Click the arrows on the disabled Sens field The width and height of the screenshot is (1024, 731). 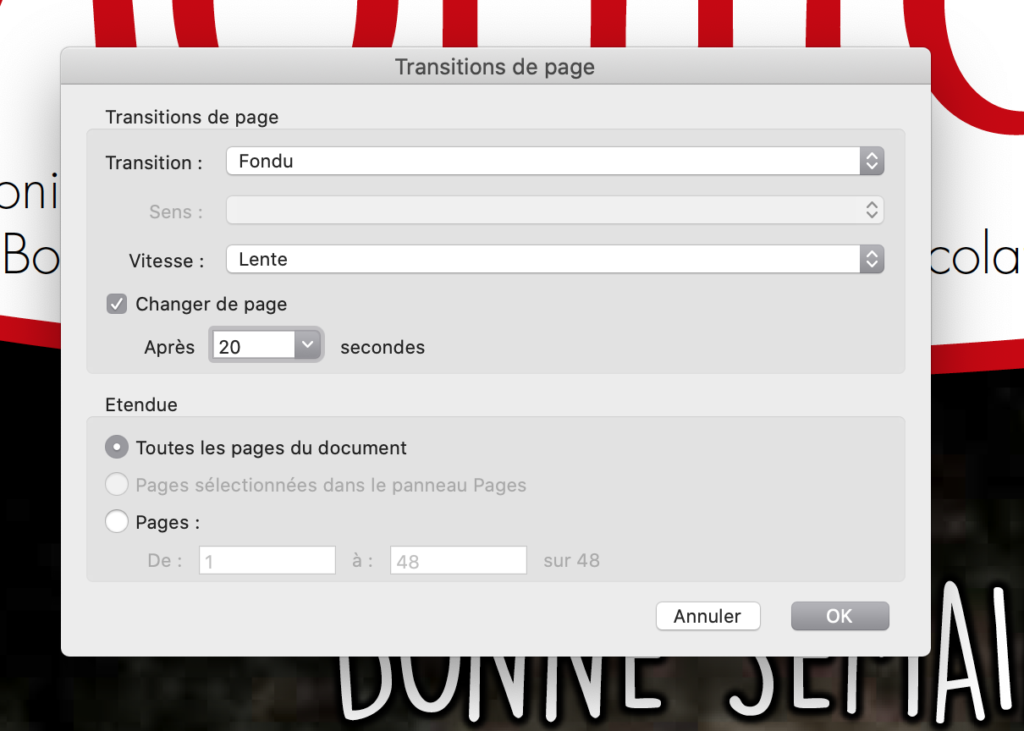pyautogui.click(x=872, y=210)
